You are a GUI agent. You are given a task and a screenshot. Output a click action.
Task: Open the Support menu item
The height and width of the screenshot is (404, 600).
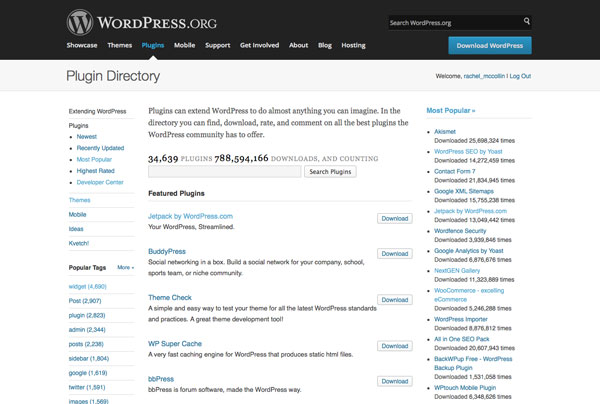pos(218,45)
